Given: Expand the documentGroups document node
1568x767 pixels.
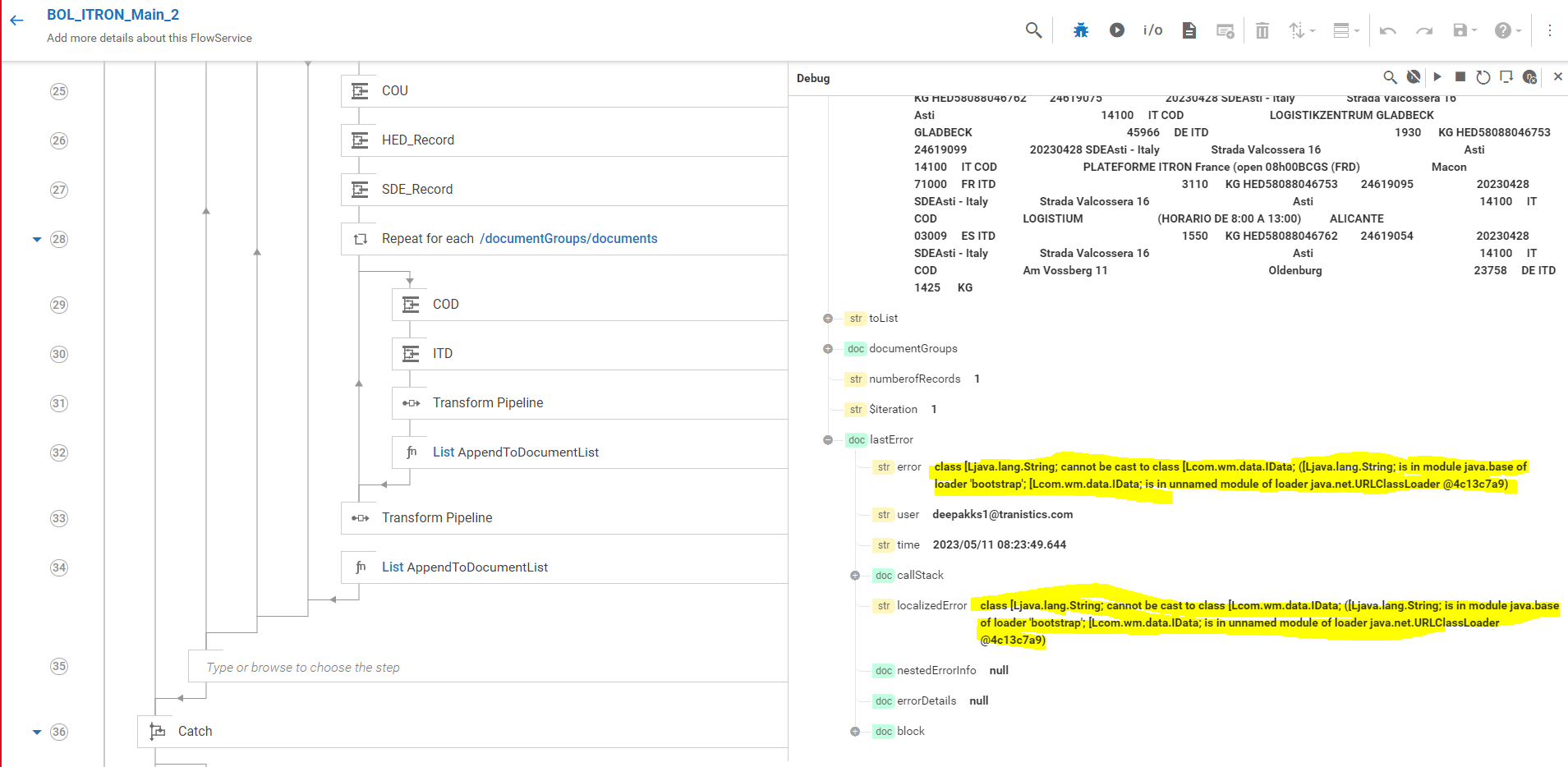Looking at the screenshot, I should click(827, 348).
